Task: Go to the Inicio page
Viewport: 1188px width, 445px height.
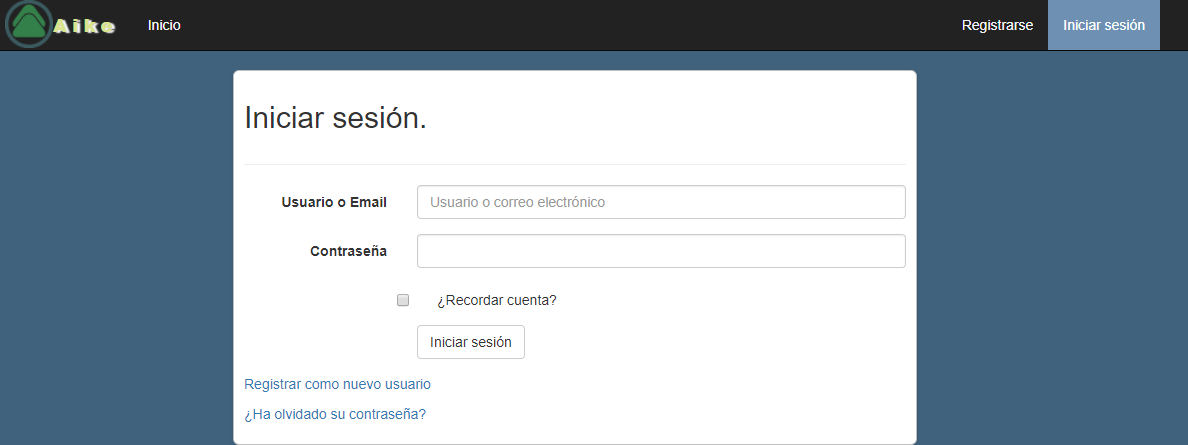Action: tap(164, 25)
